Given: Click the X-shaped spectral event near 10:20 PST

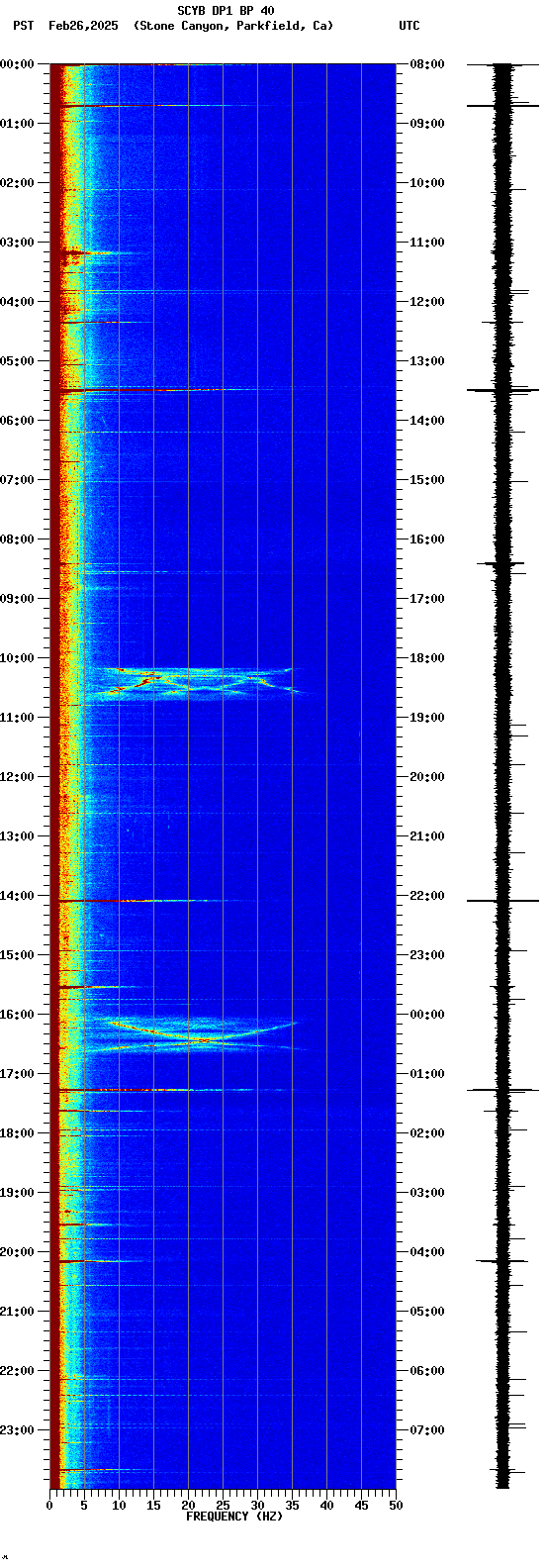Looking at the screenshot, I should [203, 683].
